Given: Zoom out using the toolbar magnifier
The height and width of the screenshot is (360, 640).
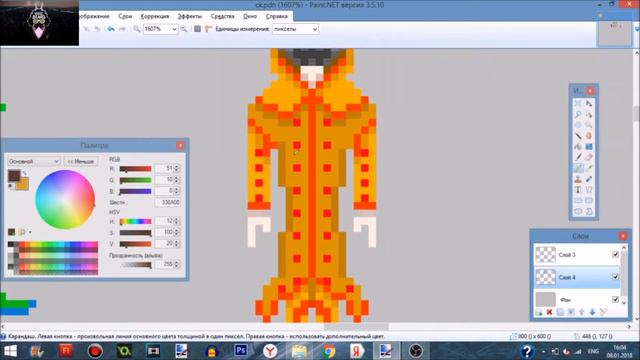Looking at the screenshot, I should pyautogui.click(x=136, y=29).
